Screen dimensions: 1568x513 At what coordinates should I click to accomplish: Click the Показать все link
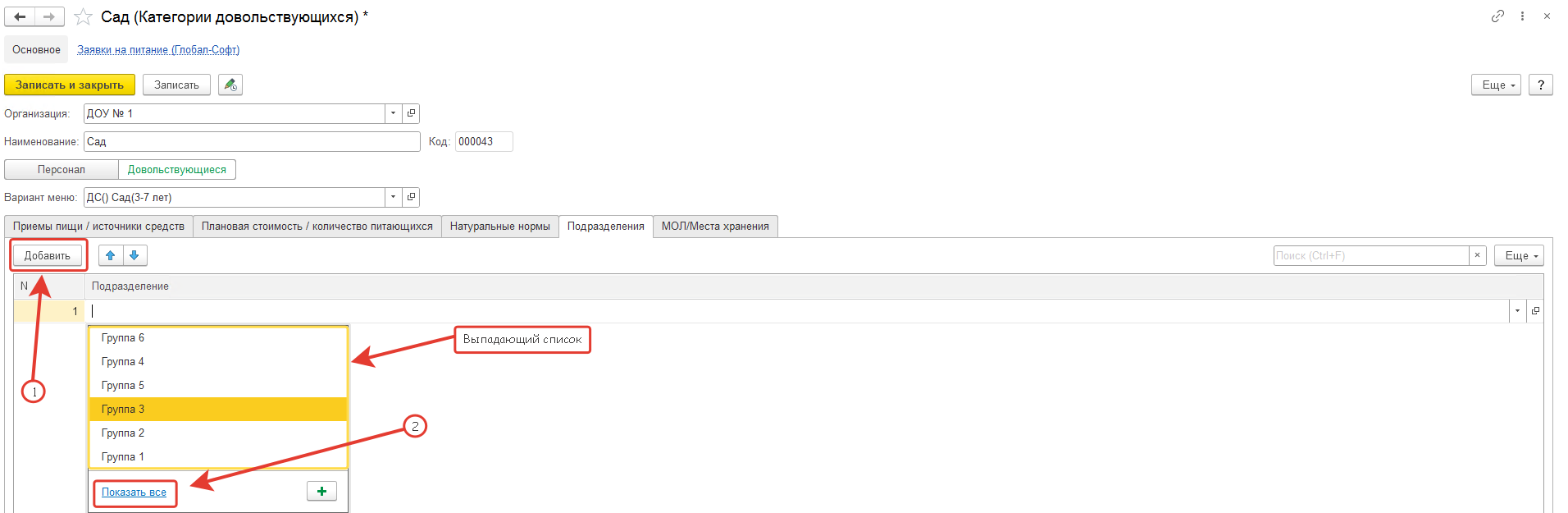(134, 492)
